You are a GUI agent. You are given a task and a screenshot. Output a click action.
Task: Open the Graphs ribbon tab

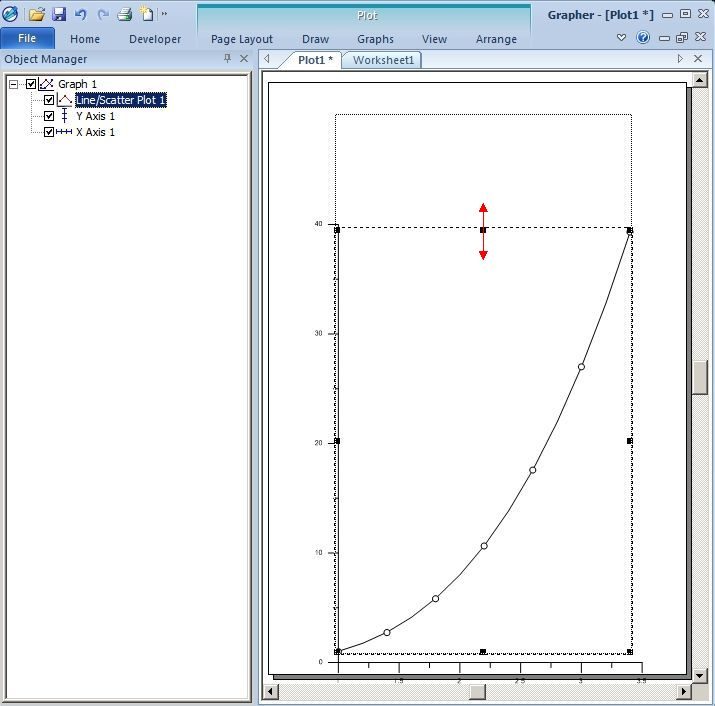click(x=375, y=39)
